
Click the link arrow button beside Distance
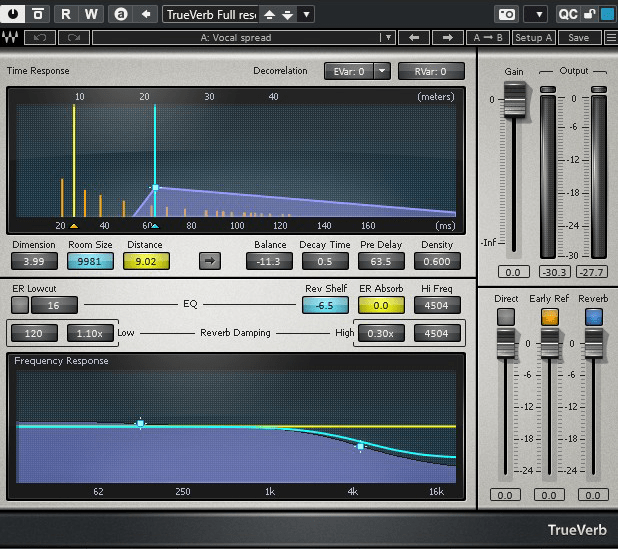(x=210, y=261)
